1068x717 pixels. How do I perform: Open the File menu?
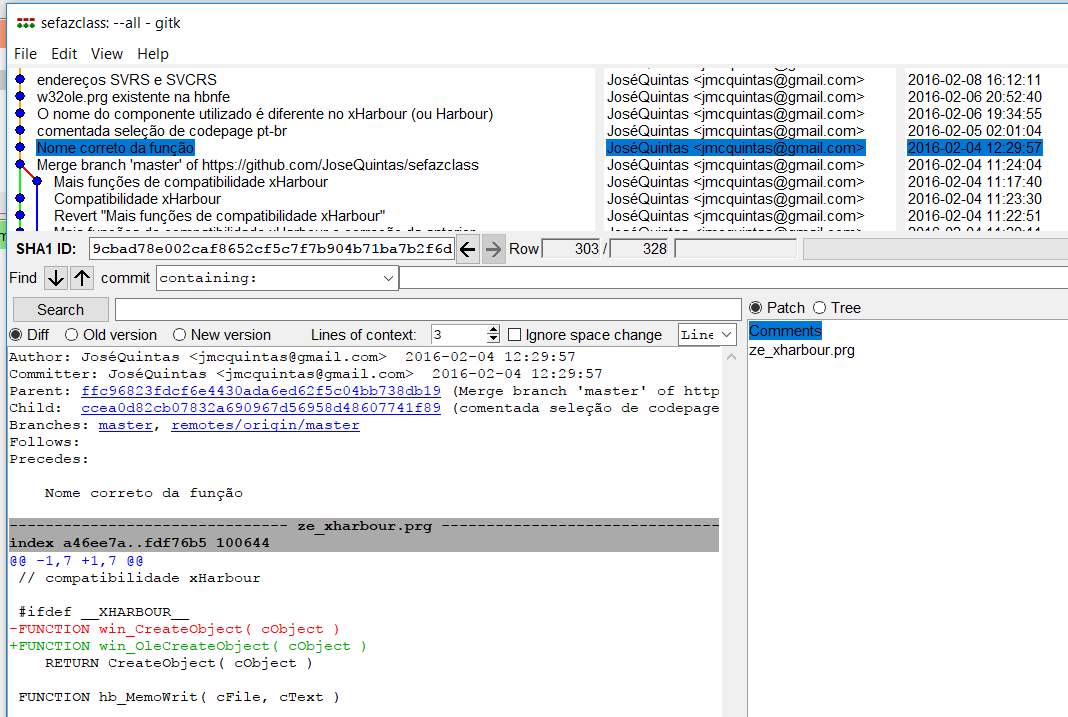click(25, 54)
